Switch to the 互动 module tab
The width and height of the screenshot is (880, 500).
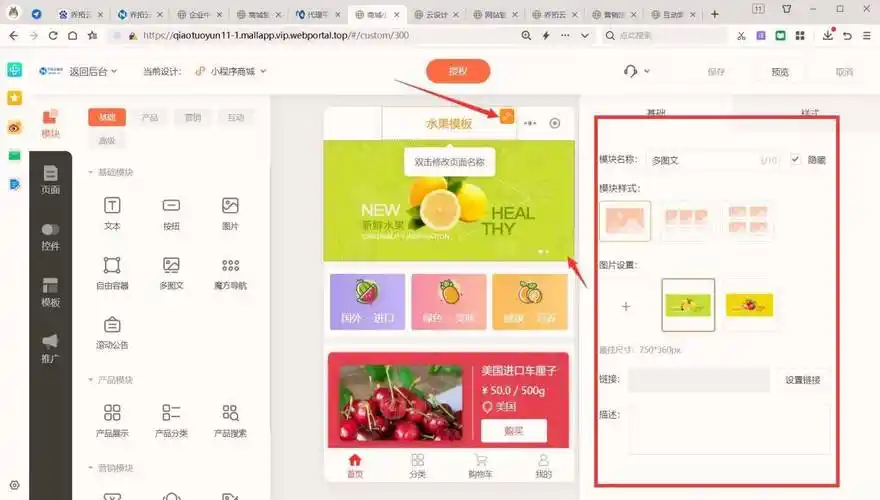click(x=236, y=117)
